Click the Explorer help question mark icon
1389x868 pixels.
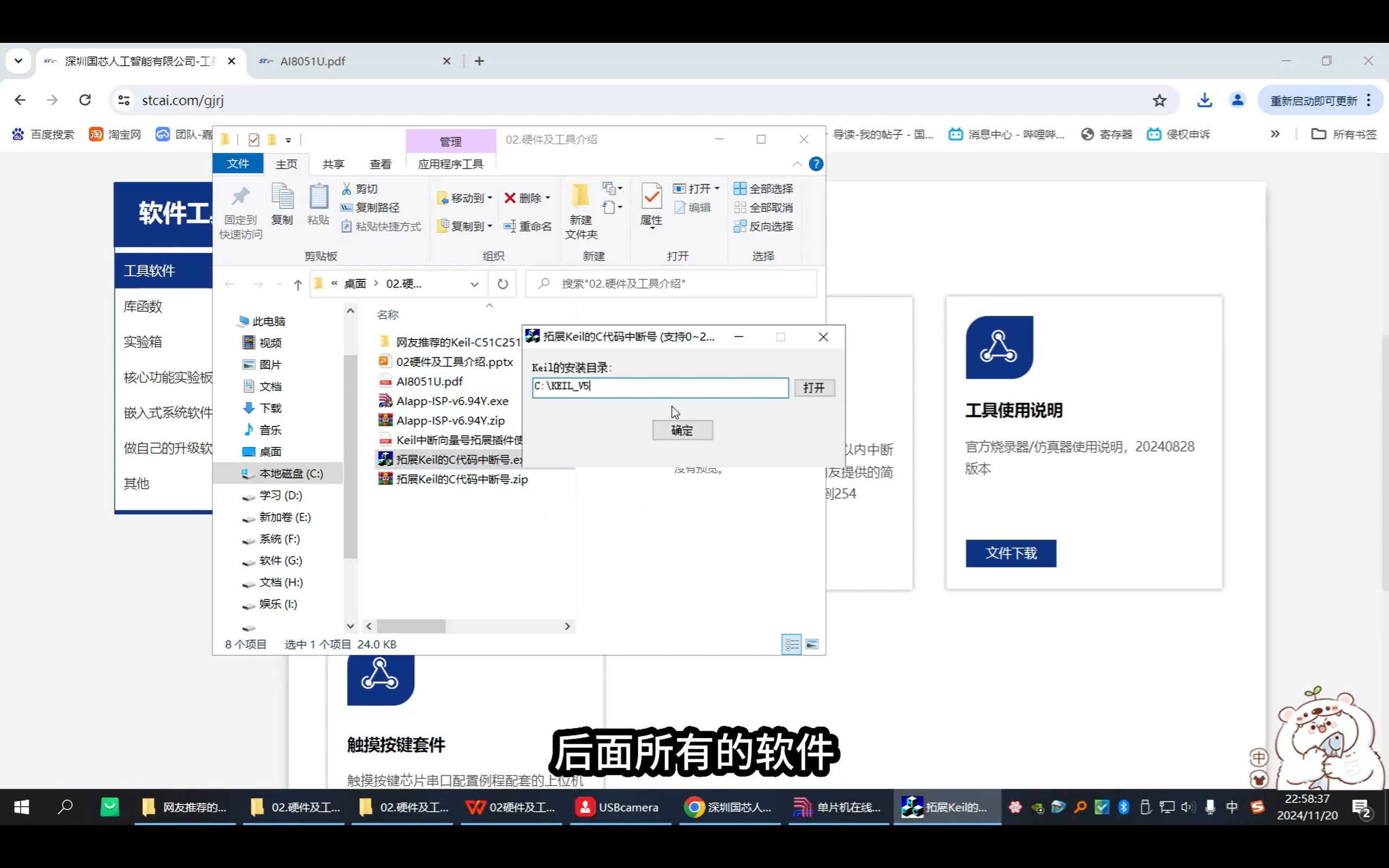pos(815,164)
